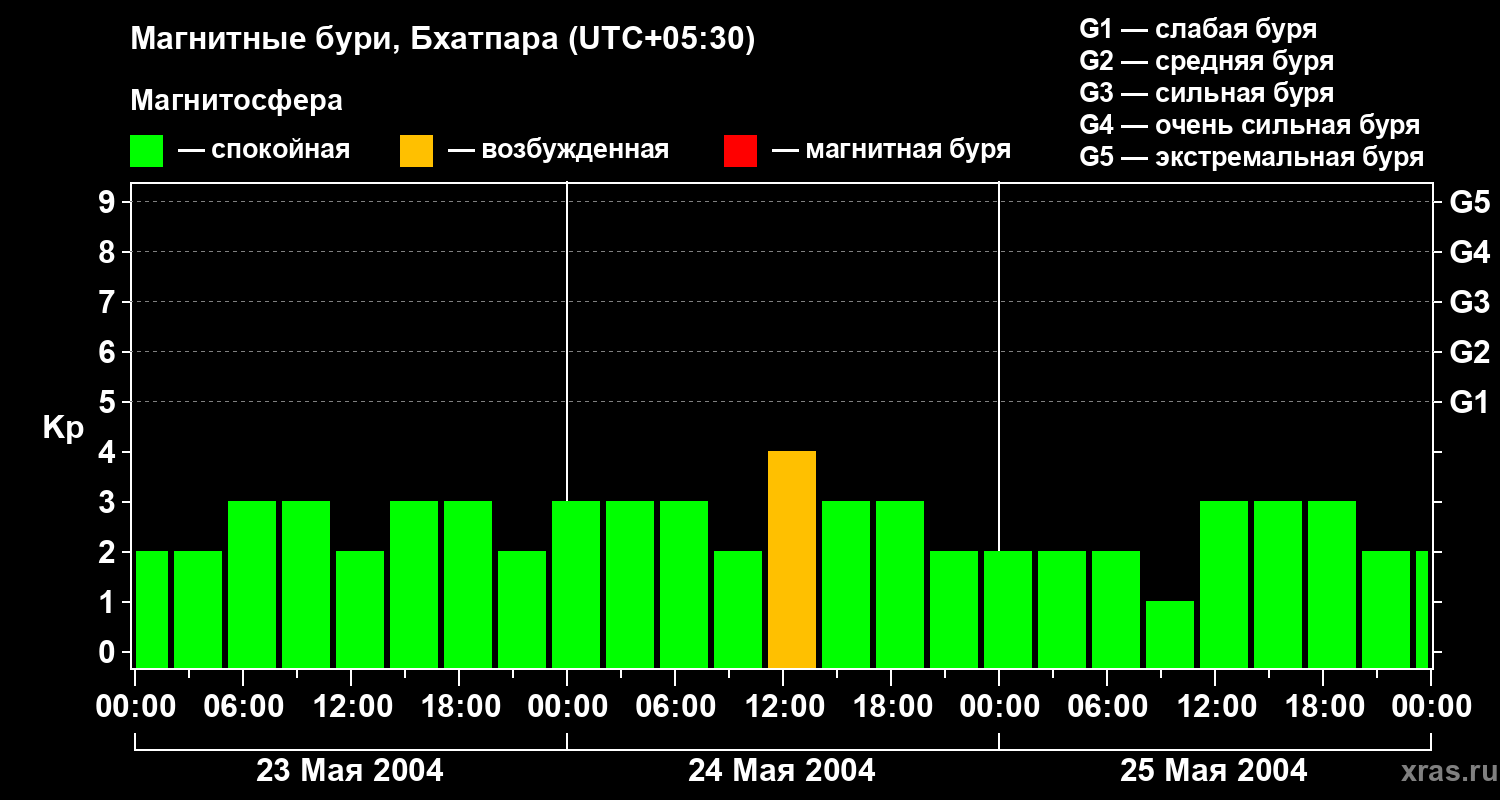
Task: Click the orange 'возбужденная' legend swatch
Action: (416, 151)
